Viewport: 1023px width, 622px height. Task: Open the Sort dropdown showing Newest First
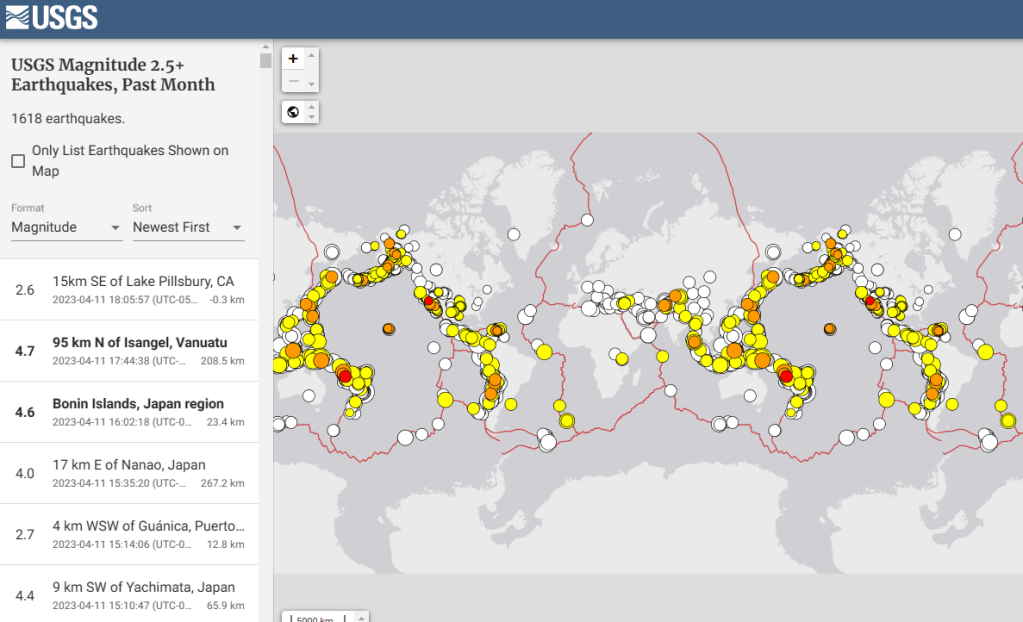coord(188,228)
